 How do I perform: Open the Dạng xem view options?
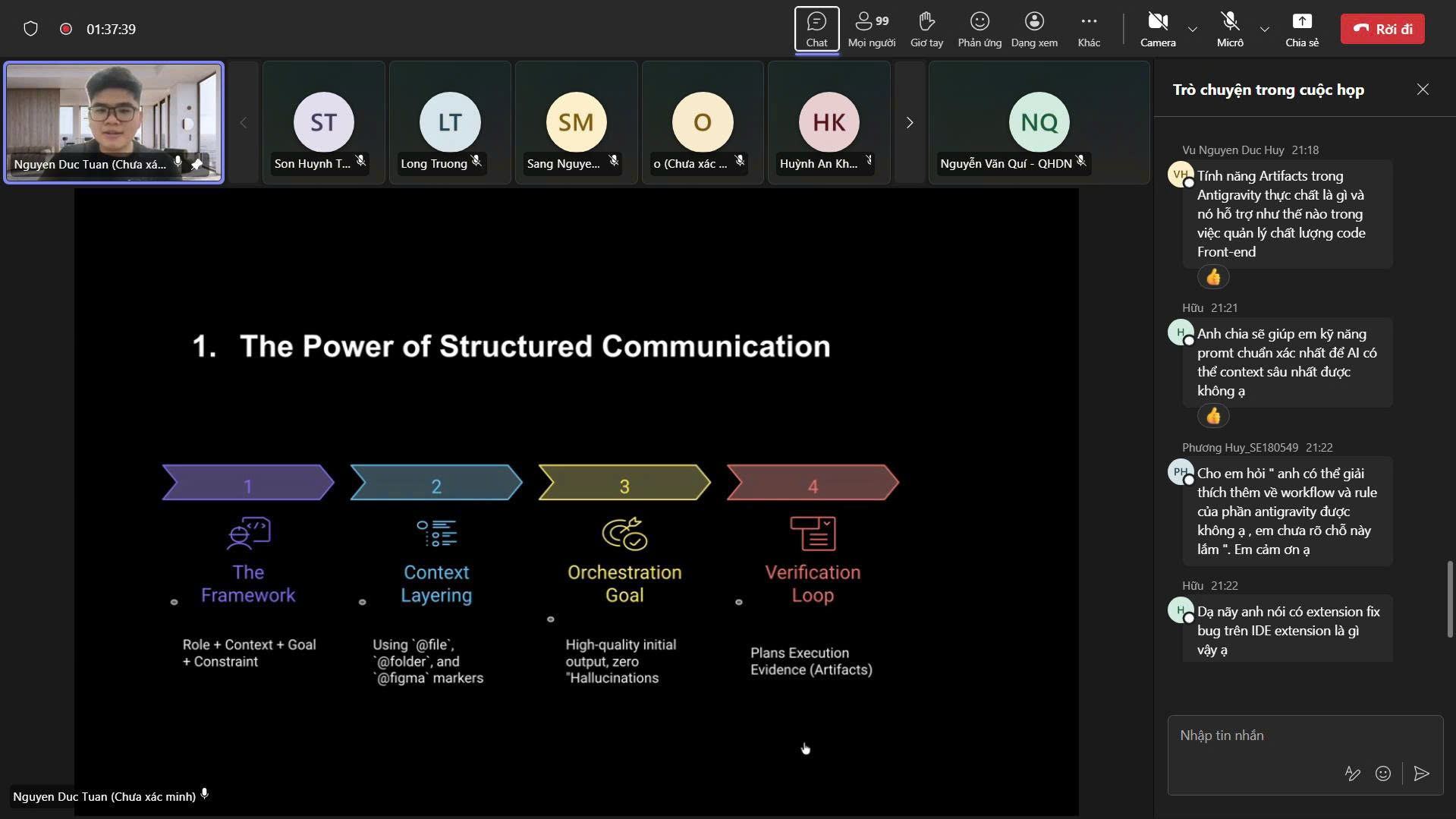(x=1033, y=29)
